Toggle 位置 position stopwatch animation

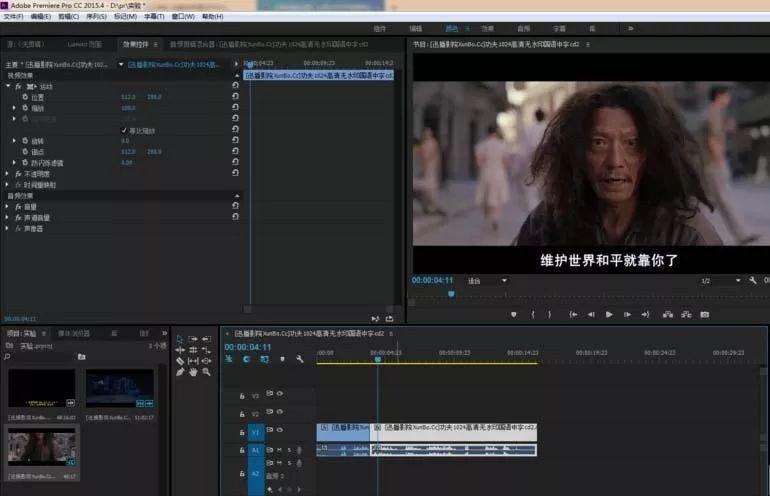(25, 97)
